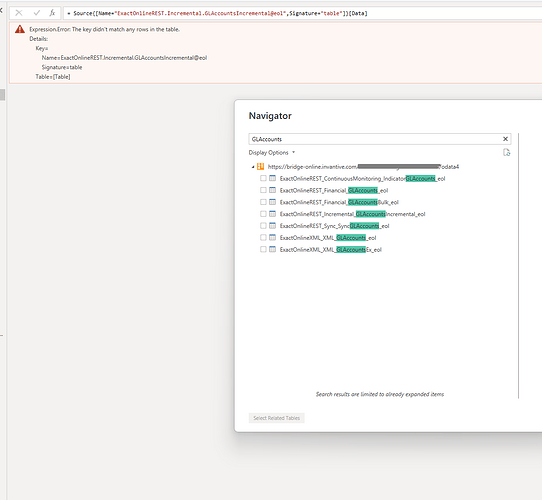Focus the Navigator search field

[375, 139]
